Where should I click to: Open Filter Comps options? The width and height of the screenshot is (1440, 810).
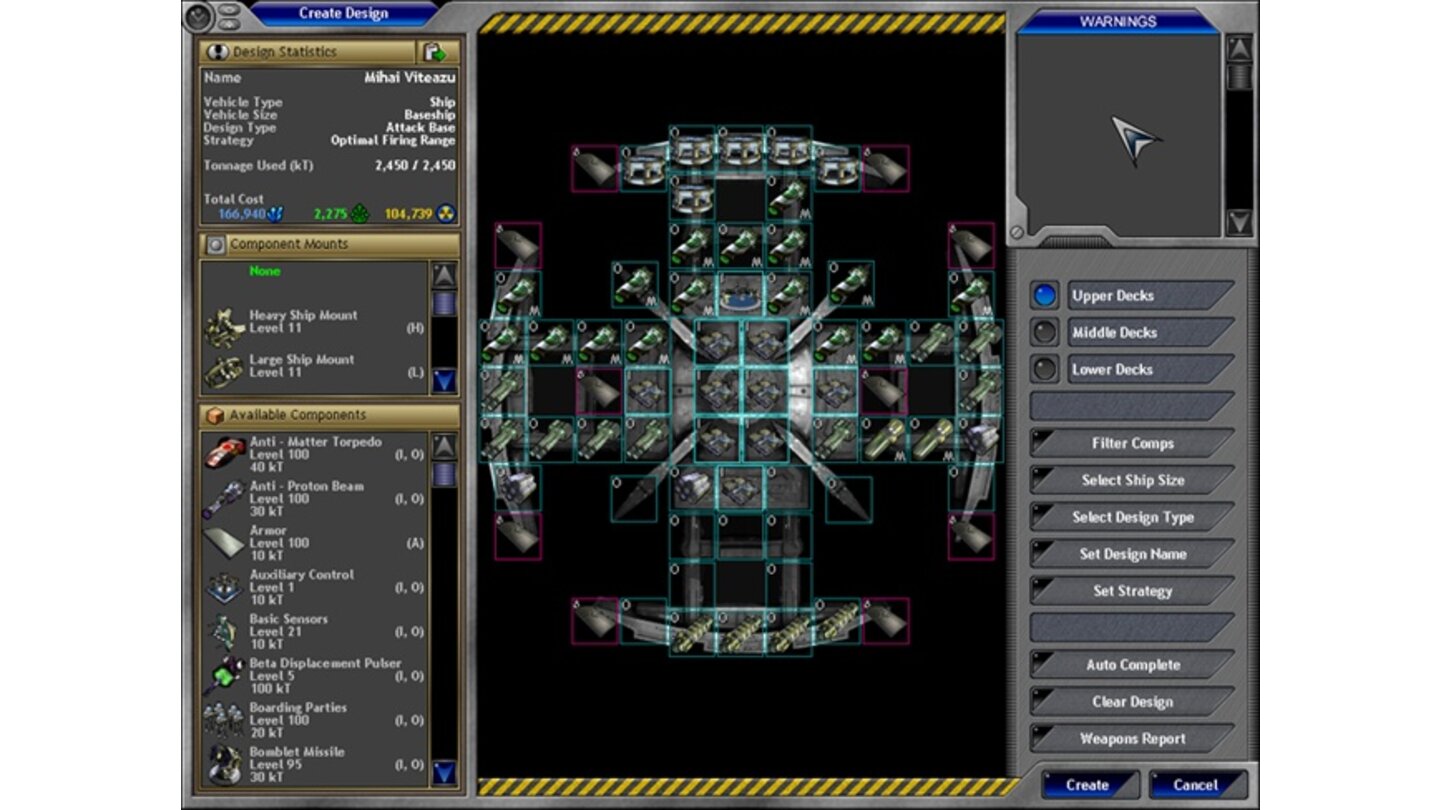coord(1132,443)
